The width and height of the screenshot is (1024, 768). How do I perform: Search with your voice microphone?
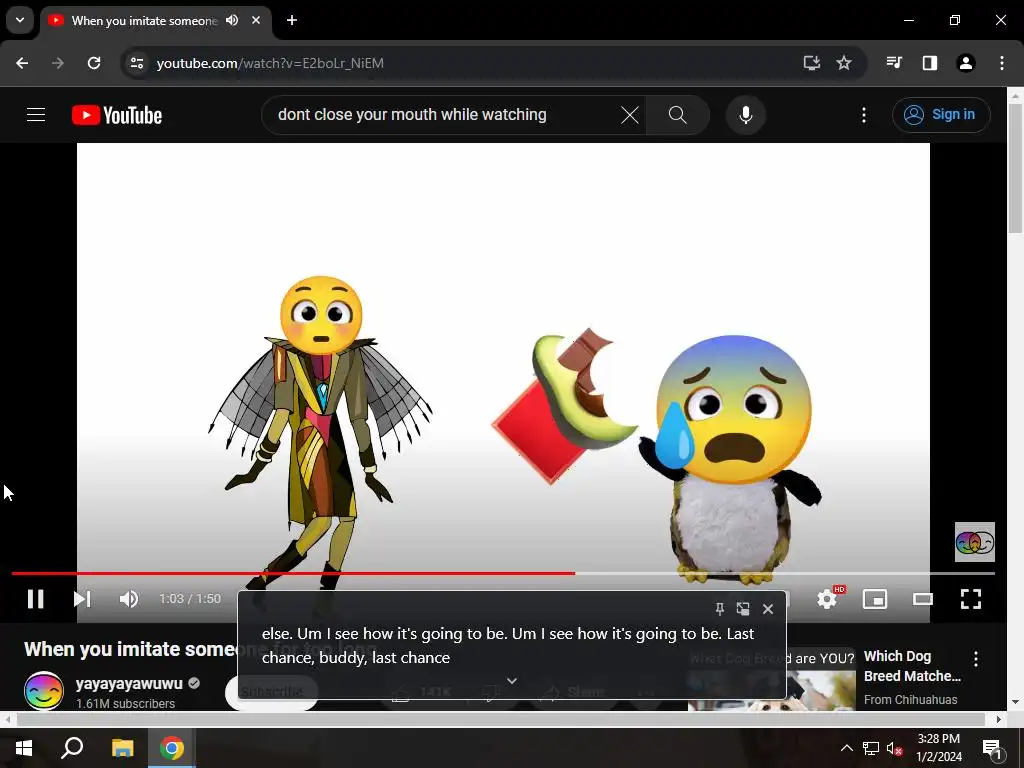pos(746,115)
